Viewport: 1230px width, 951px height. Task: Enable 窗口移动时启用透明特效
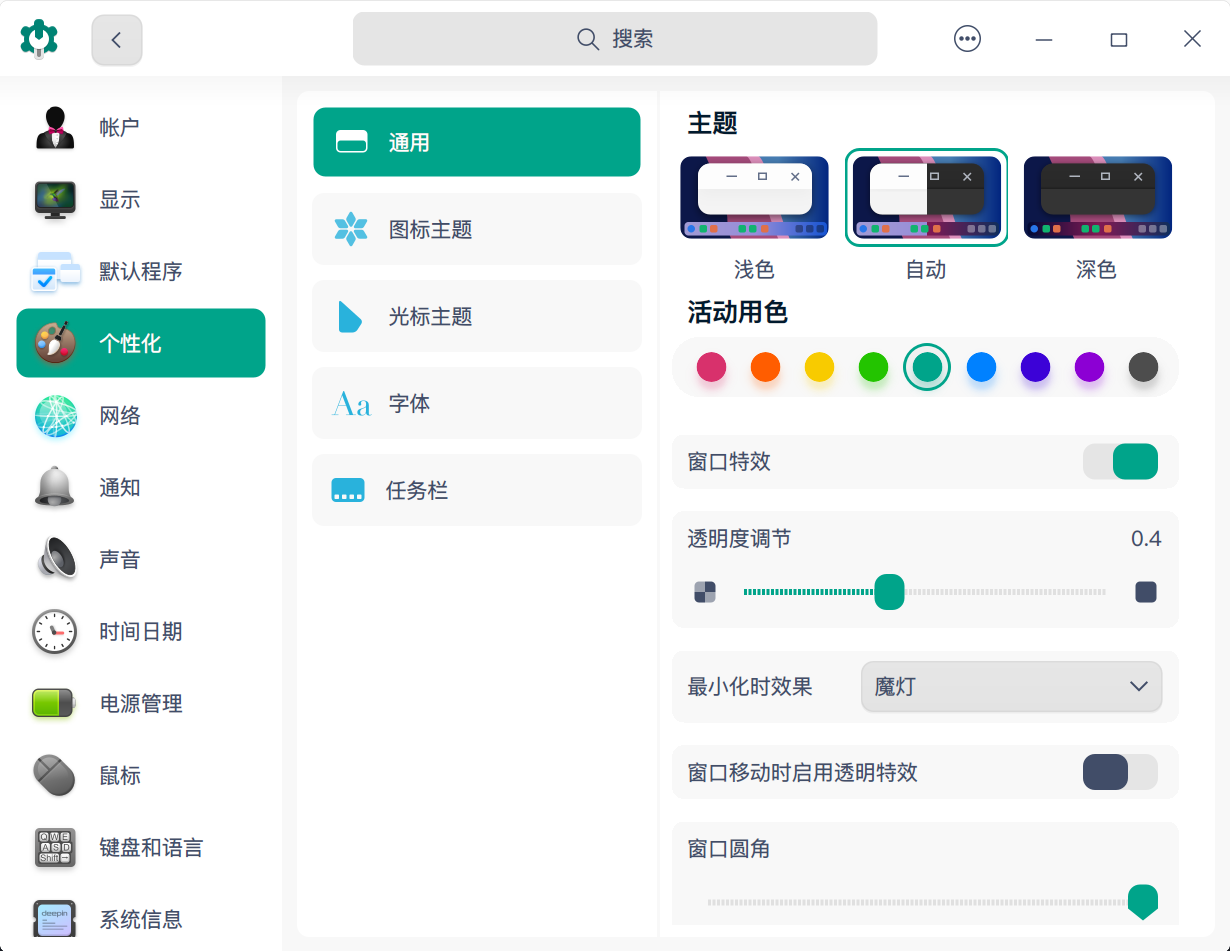point(1120,772)
